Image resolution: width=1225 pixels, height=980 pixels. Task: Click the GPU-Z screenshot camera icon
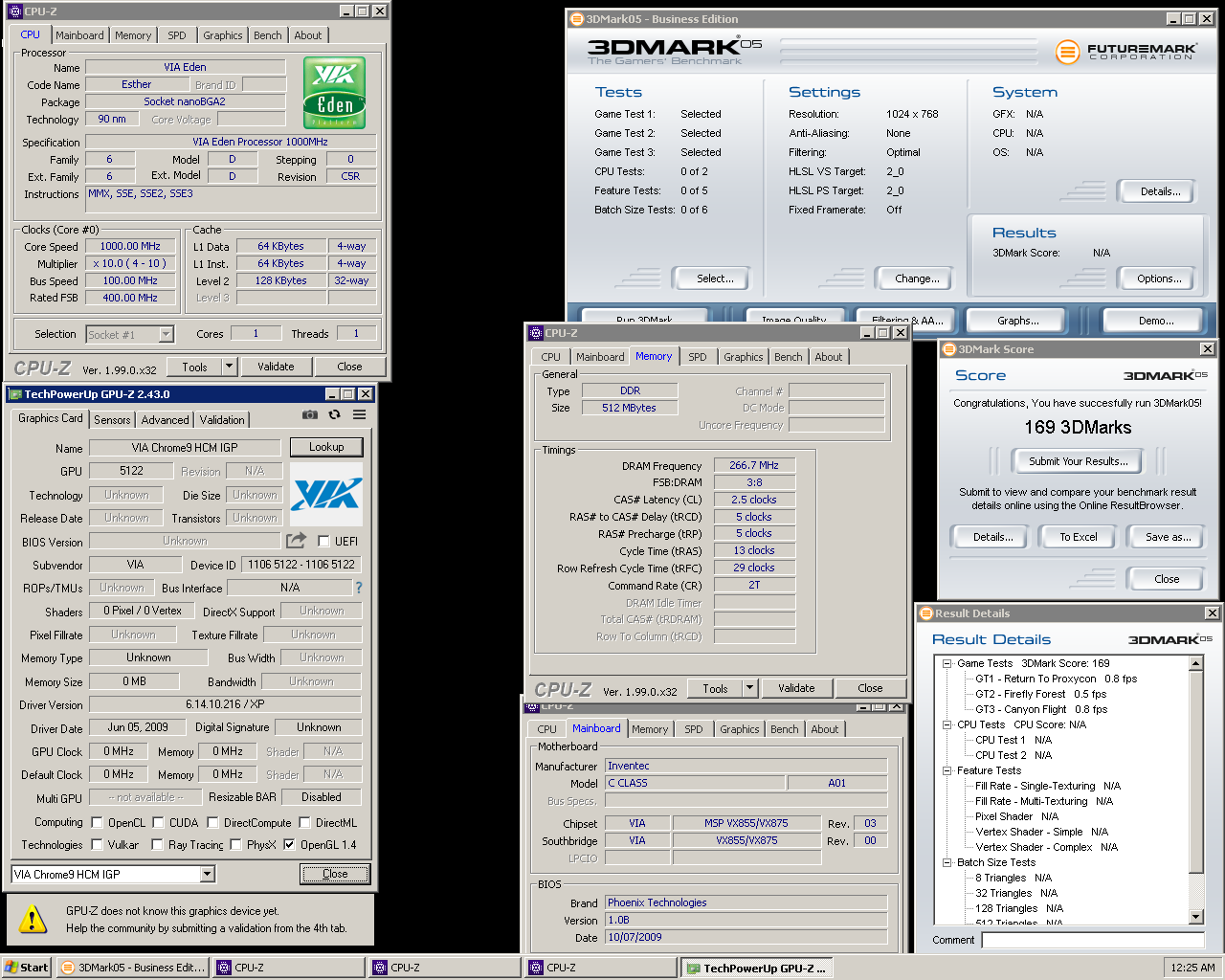(310, 414)
